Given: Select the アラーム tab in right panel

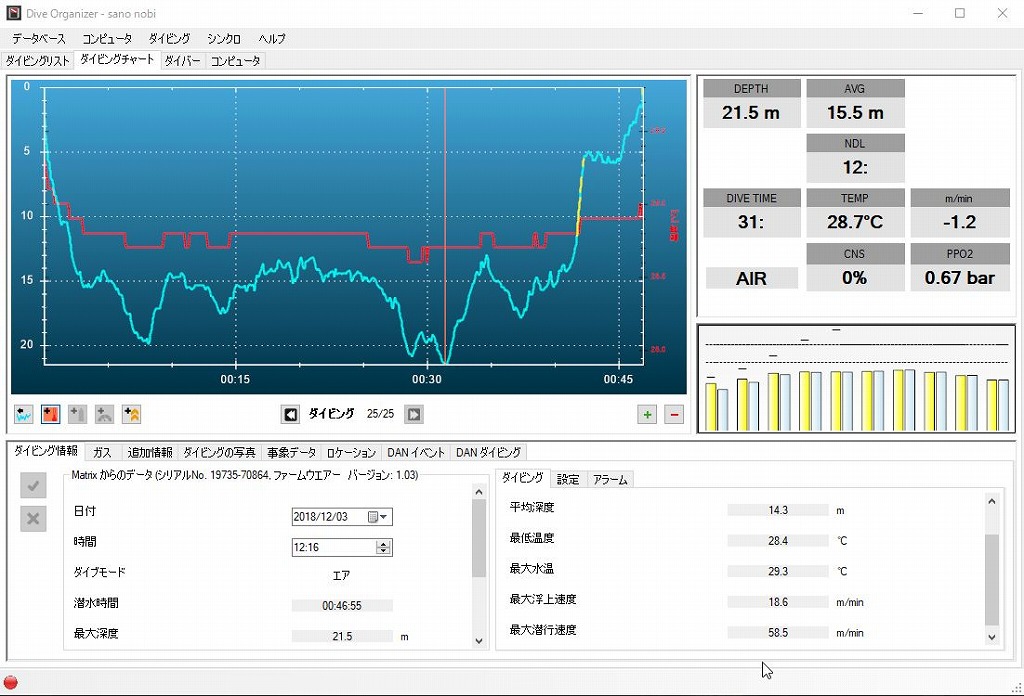Looking at the screenshot, I should [x=610, y=480].
